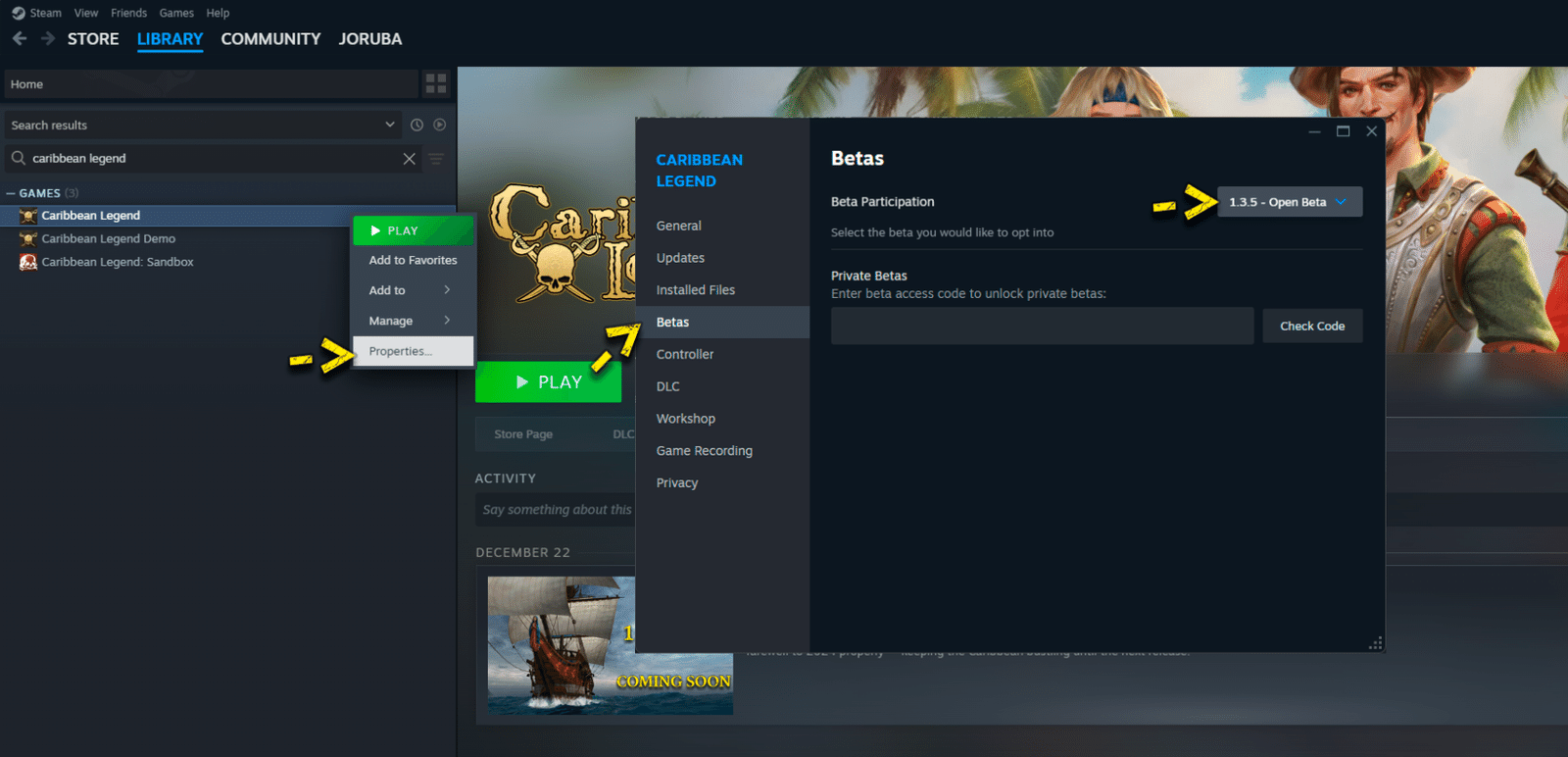Select Caribbean Legend Demo in list
Screen dimensions: 1568x757
[x=108, y=238]
